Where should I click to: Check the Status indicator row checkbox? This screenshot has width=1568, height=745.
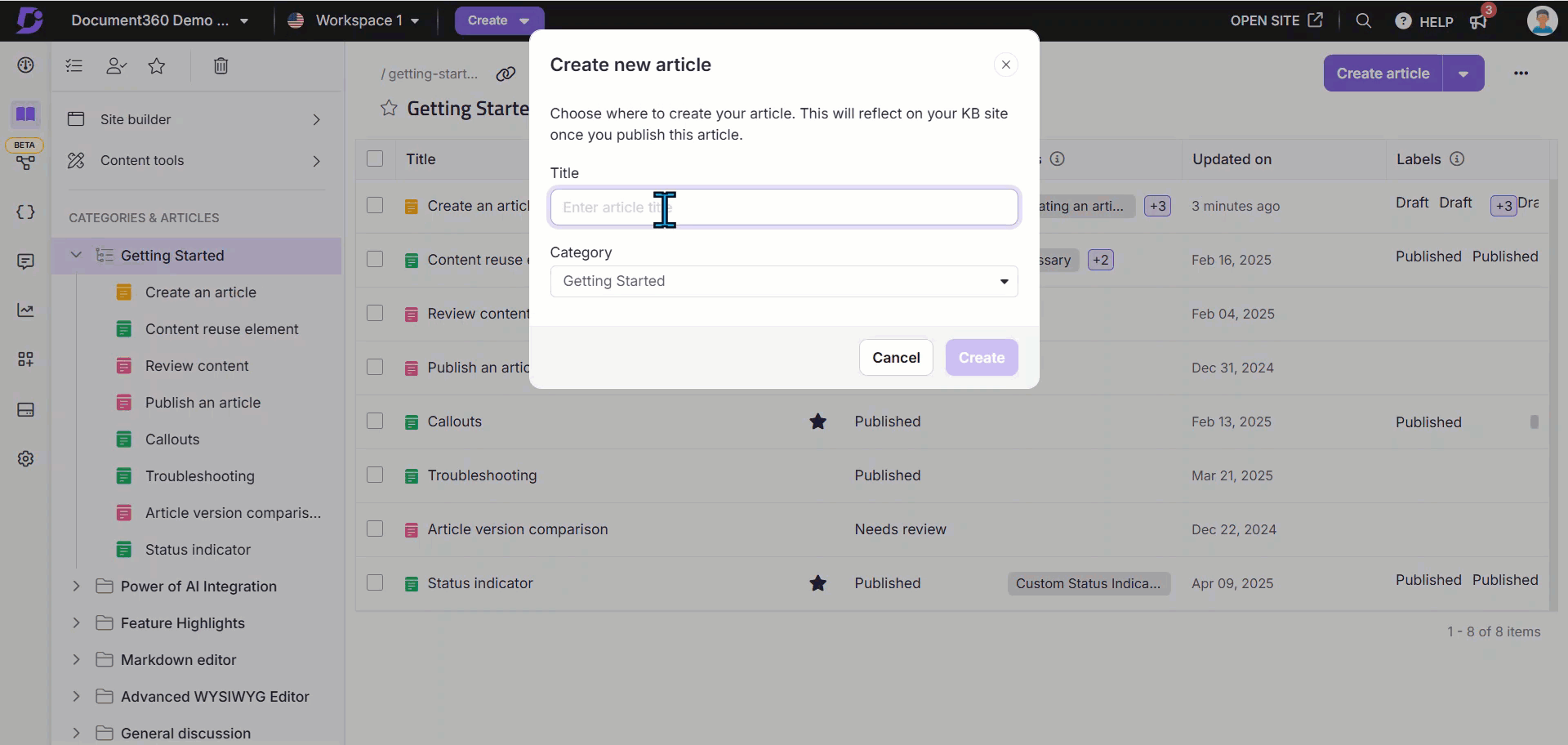[x=375, y=582]
